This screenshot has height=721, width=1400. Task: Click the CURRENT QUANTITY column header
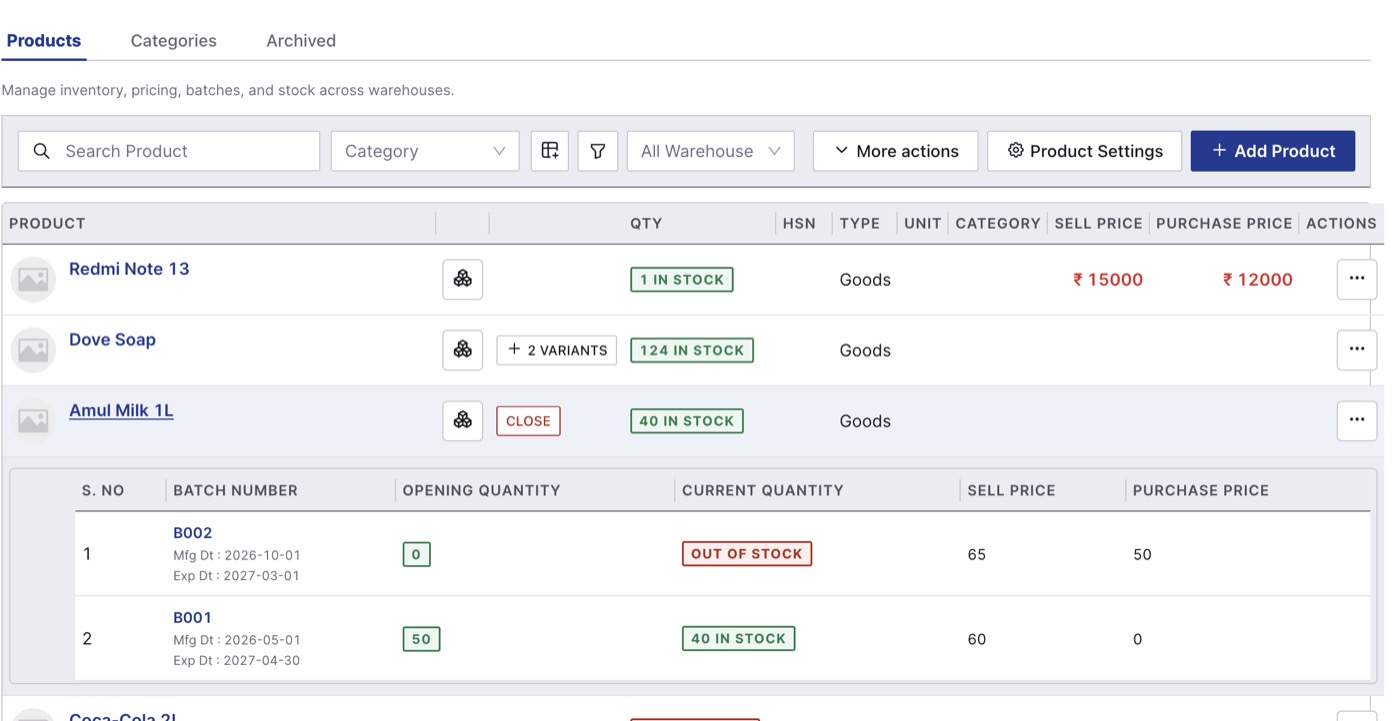click(763, 491)
